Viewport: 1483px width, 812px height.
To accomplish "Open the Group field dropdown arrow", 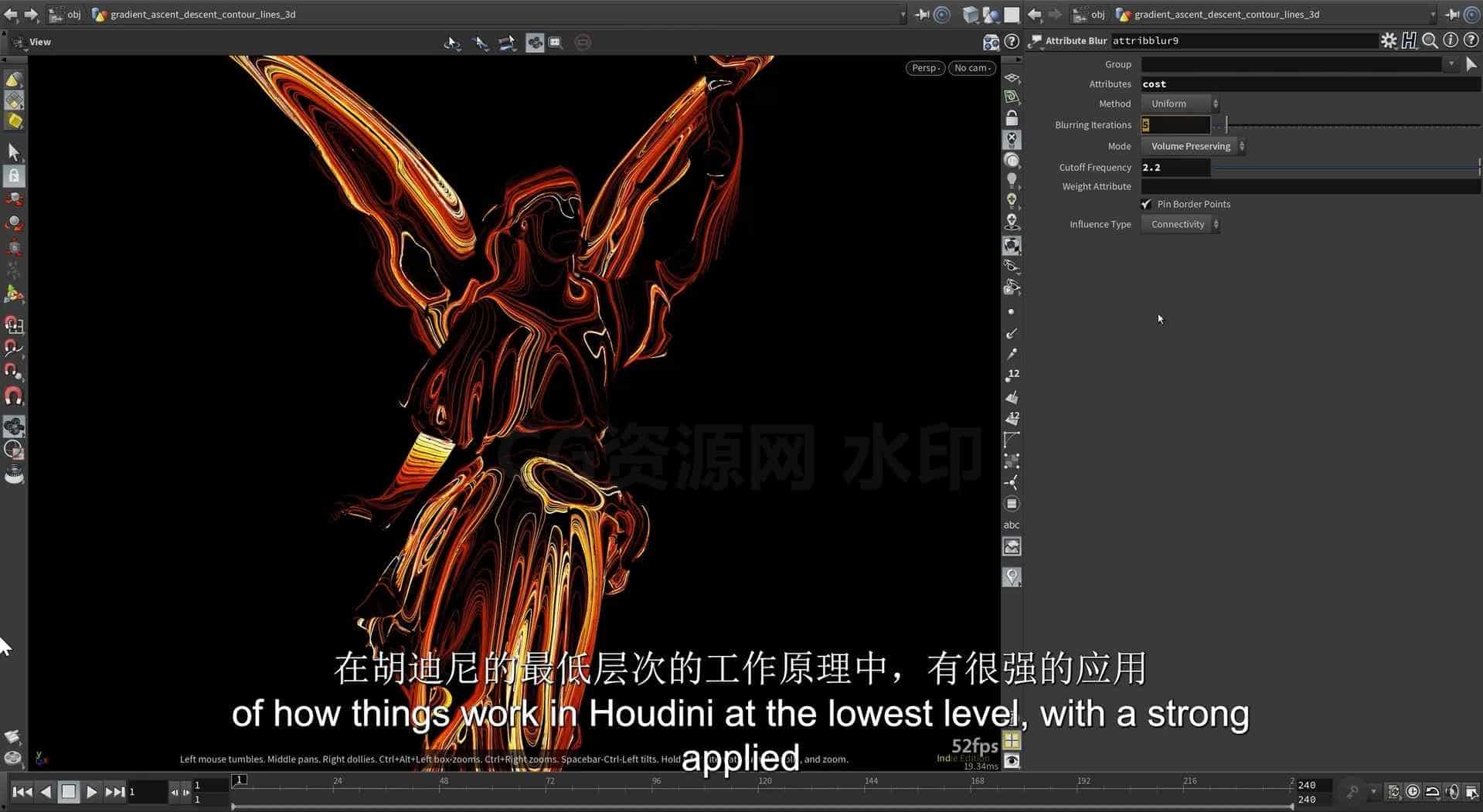I will [x=1451, y=64].
